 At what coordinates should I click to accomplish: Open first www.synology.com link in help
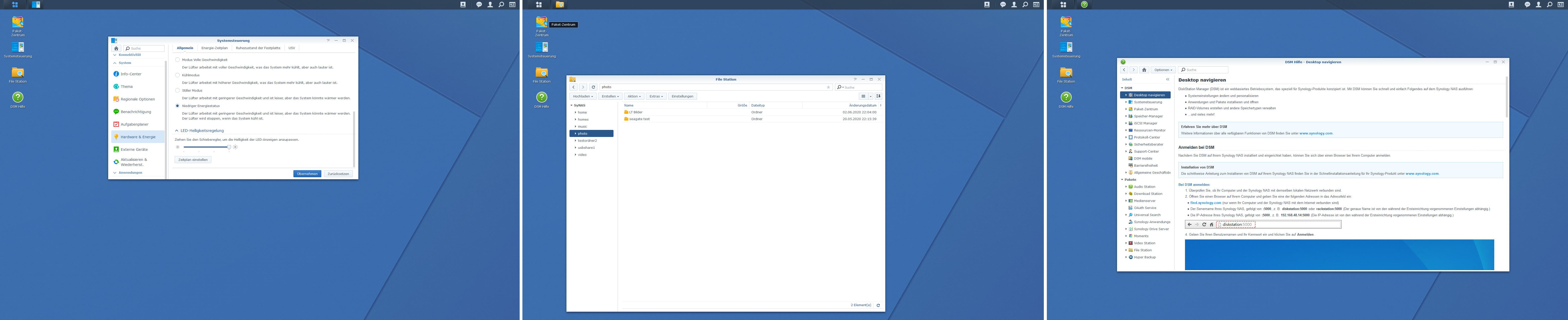coord(1316,133)
